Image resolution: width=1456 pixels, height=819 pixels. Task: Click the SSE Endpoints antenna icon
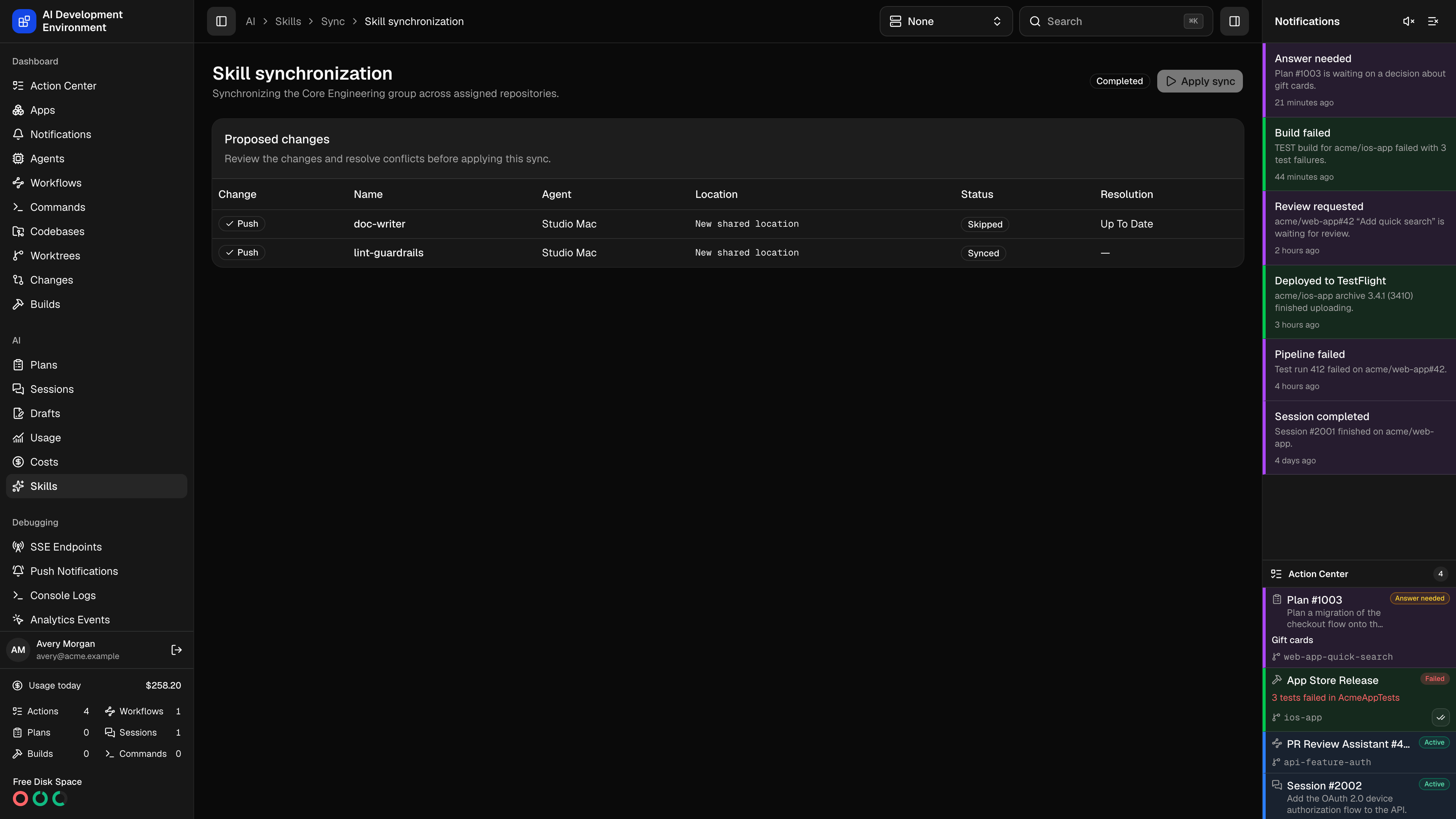click(x=18, y=547)
